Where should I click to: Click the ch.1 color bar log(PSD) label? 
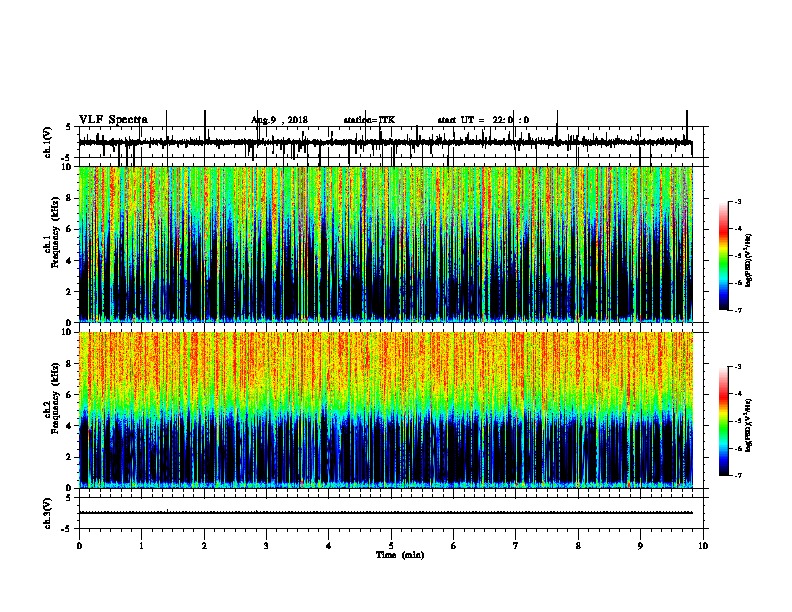coord(749,261)
